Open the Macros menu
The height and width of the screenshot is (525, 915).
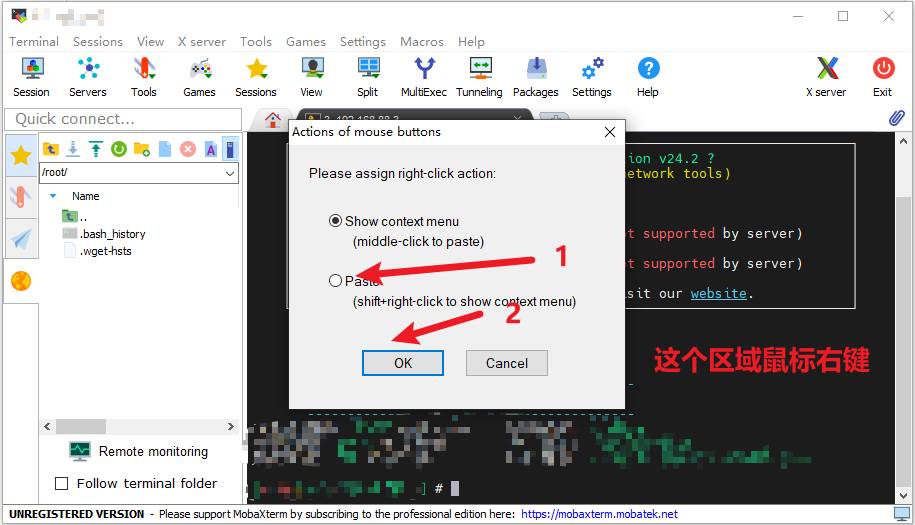pos(421,42)
